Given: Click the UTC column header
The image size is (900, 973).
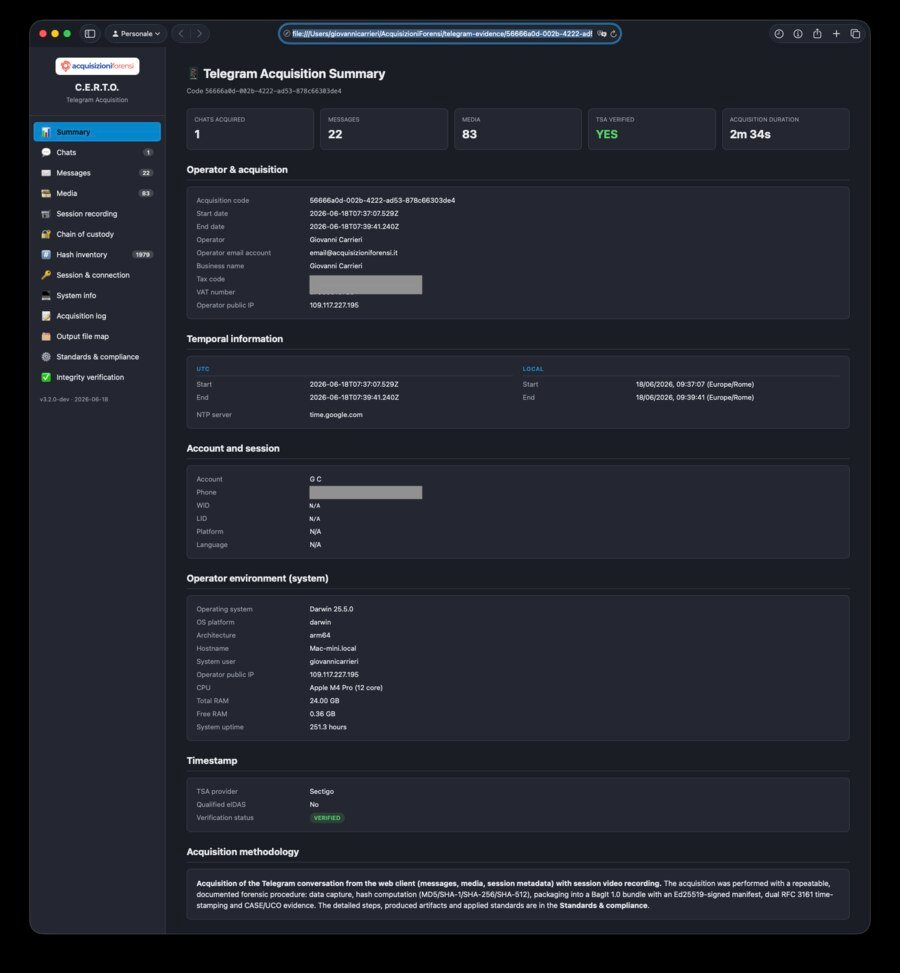Looking at the screenshot, I should tap(203, 369).
